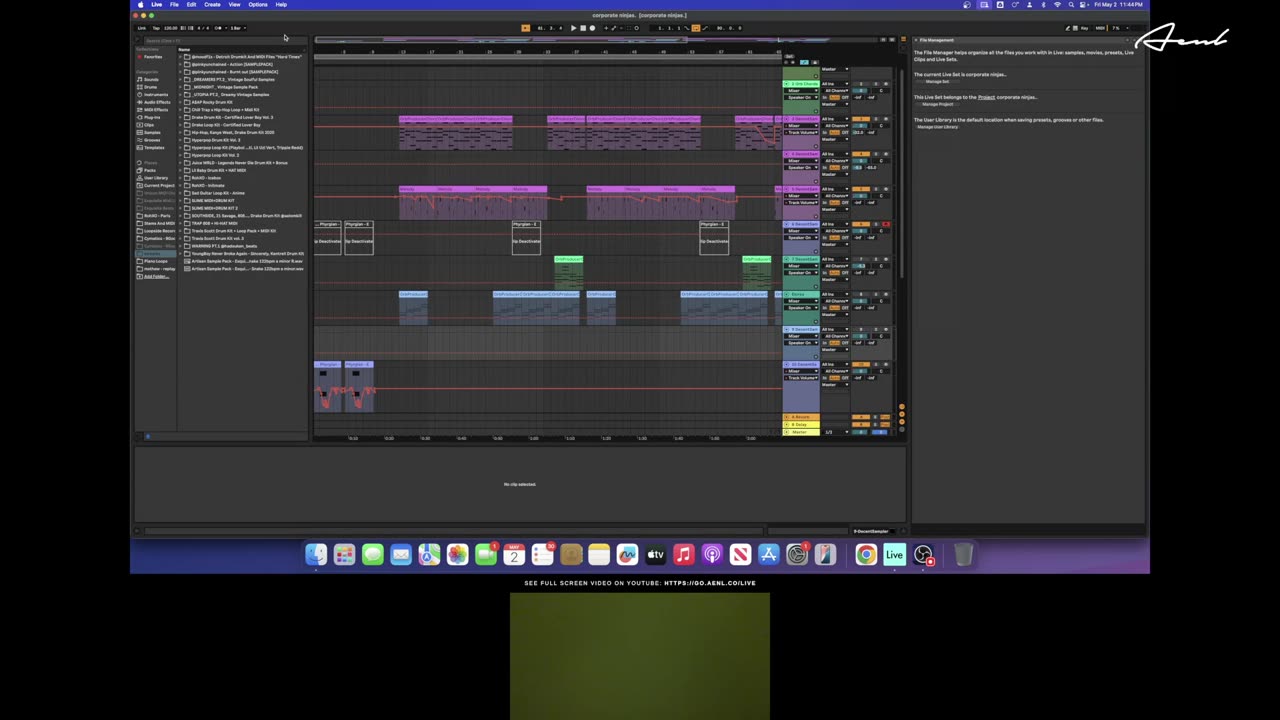Open Finder from the Dock
This screenshot has width=1280, height=720.
(x=316, y=555)
